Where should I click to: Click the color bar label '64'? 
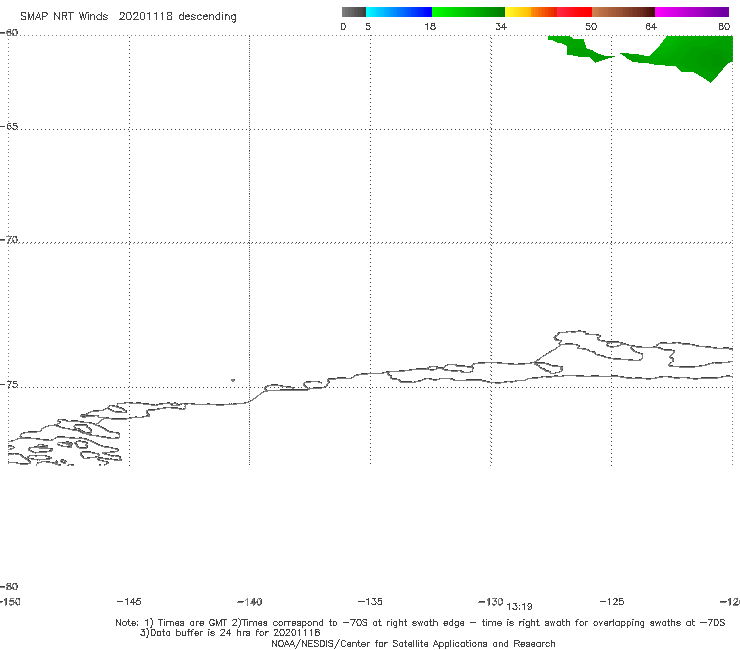point(651,27)
